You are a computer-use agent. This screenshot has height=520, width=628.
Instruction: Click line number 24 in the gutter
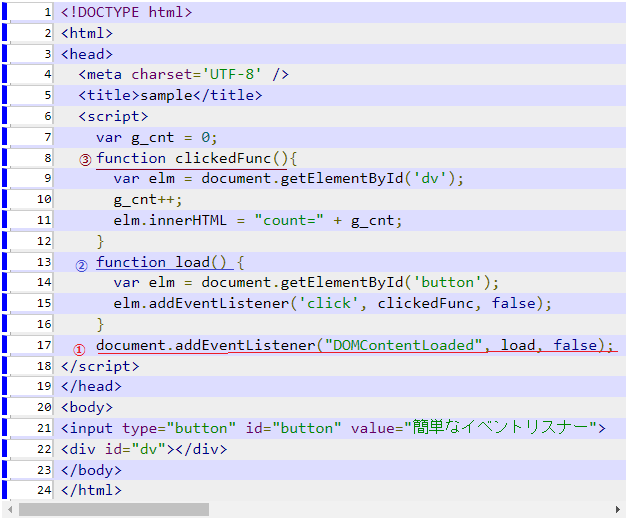tap(44, 490)
